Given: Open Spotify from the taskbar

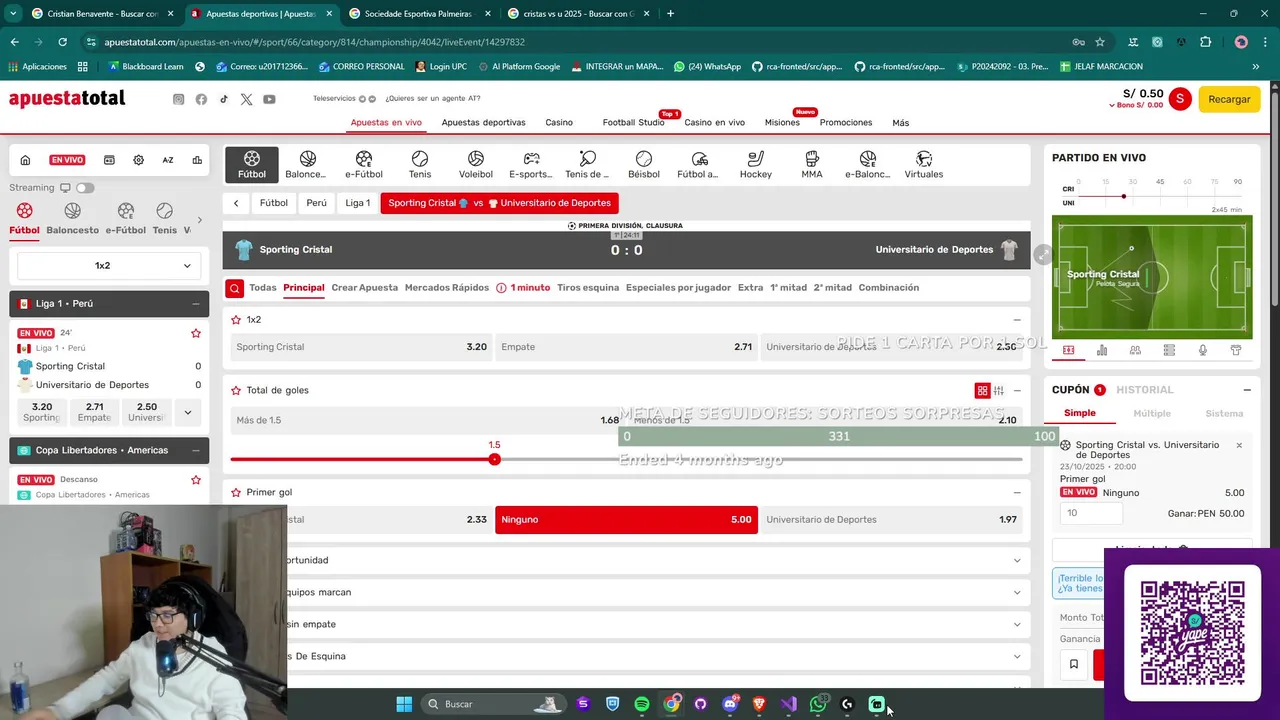Looking at the screenshot, I should (642, 704).
